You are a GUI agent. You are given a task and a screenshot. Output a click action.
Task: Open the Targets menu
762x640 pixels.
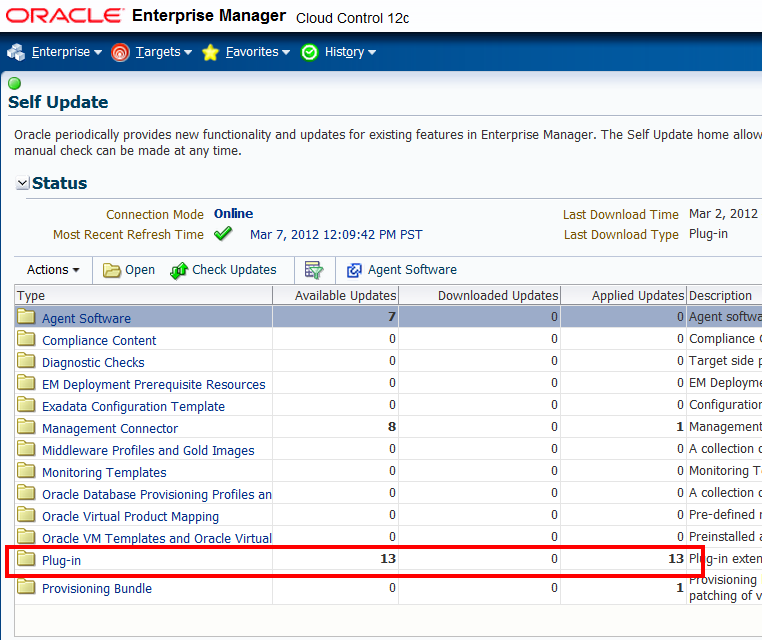[163, 52]
